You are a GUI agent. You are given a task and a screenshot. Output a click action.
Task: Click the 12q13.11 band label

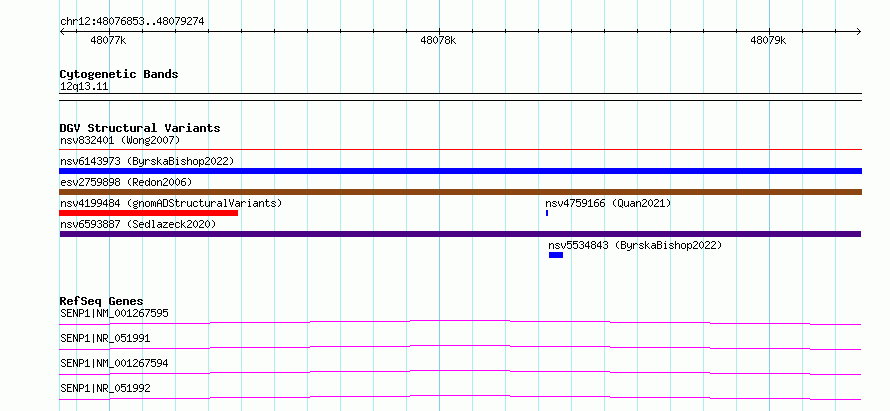[x=84, y=87]
